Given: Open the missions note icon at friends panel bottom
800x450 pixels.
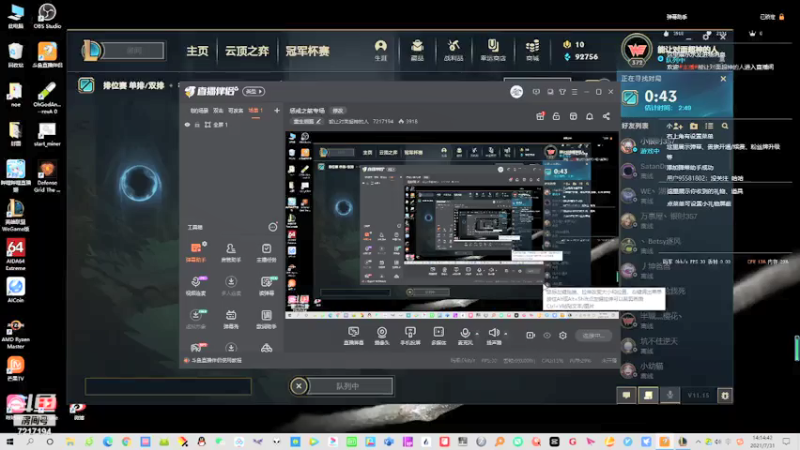Looking at the screenshot, I should 648,395.
